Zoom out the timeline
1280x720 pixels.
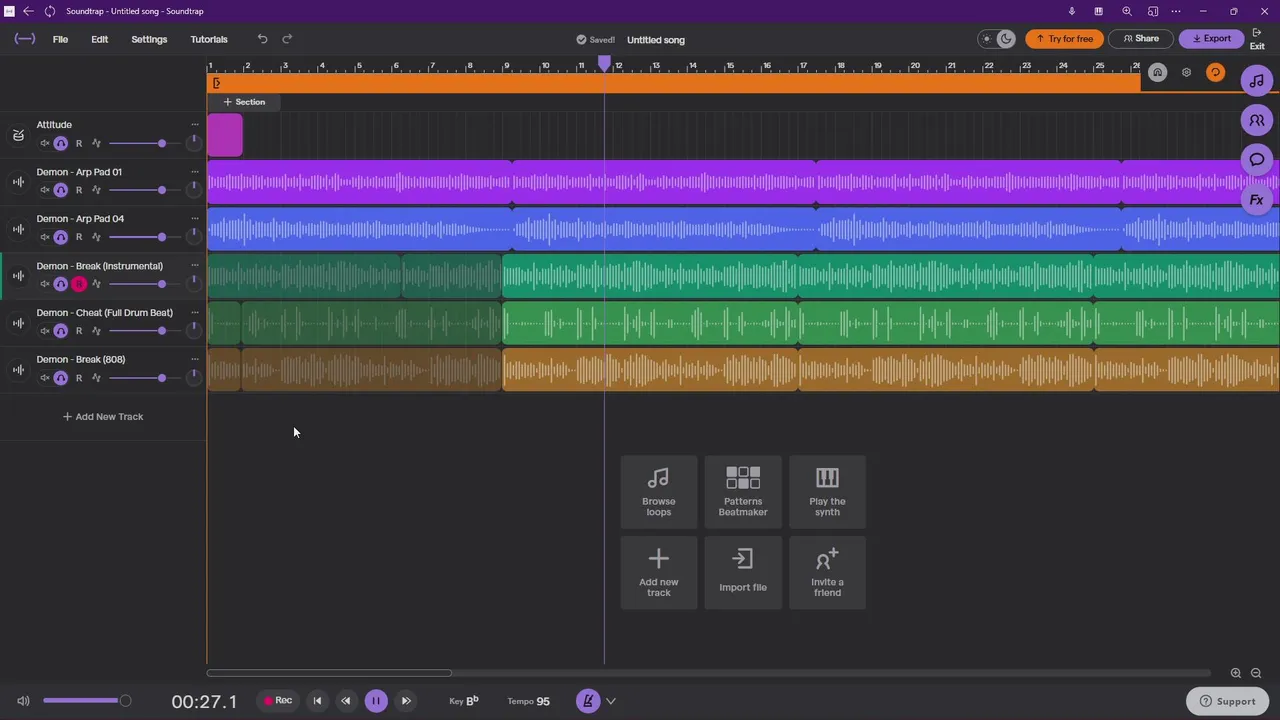point(1256,674)
